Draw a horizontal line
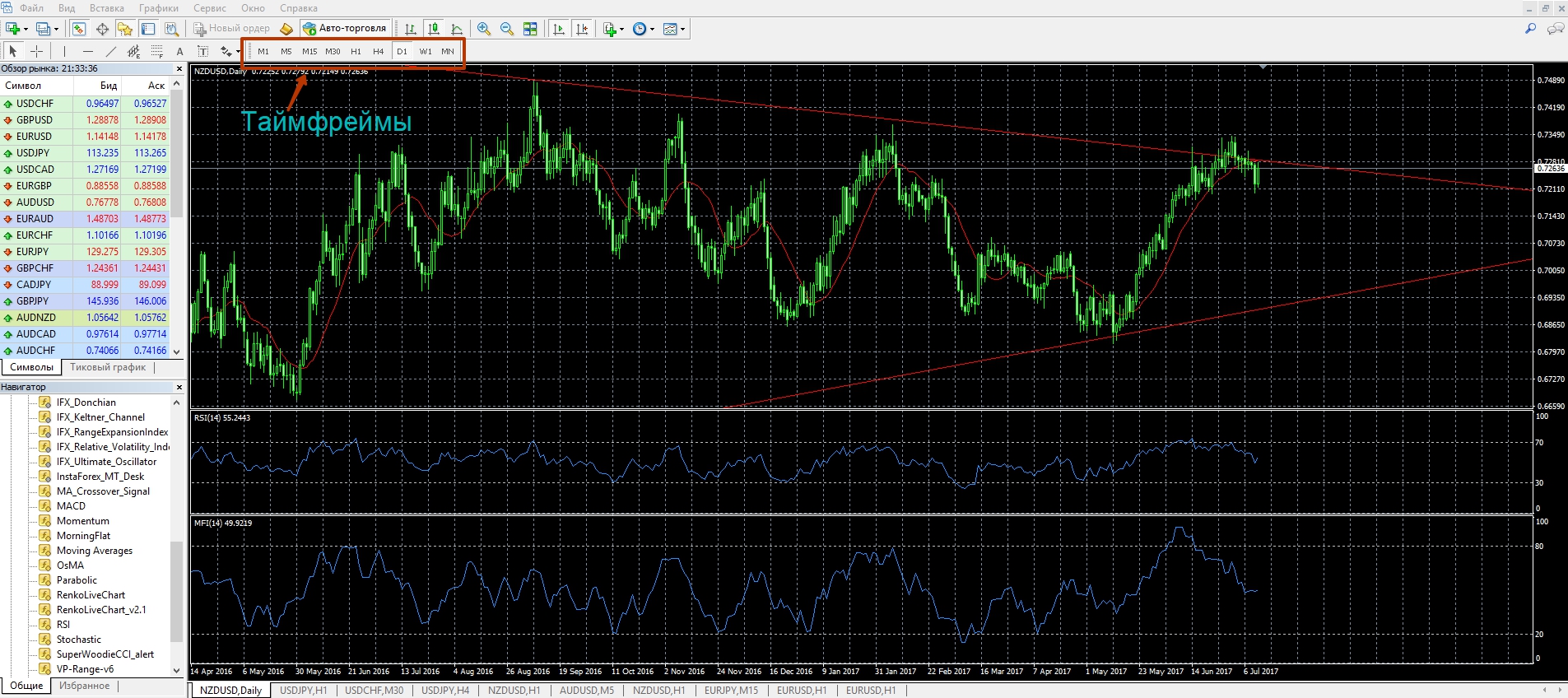Viewport: 1568px width, 698px height. [87, 51]
